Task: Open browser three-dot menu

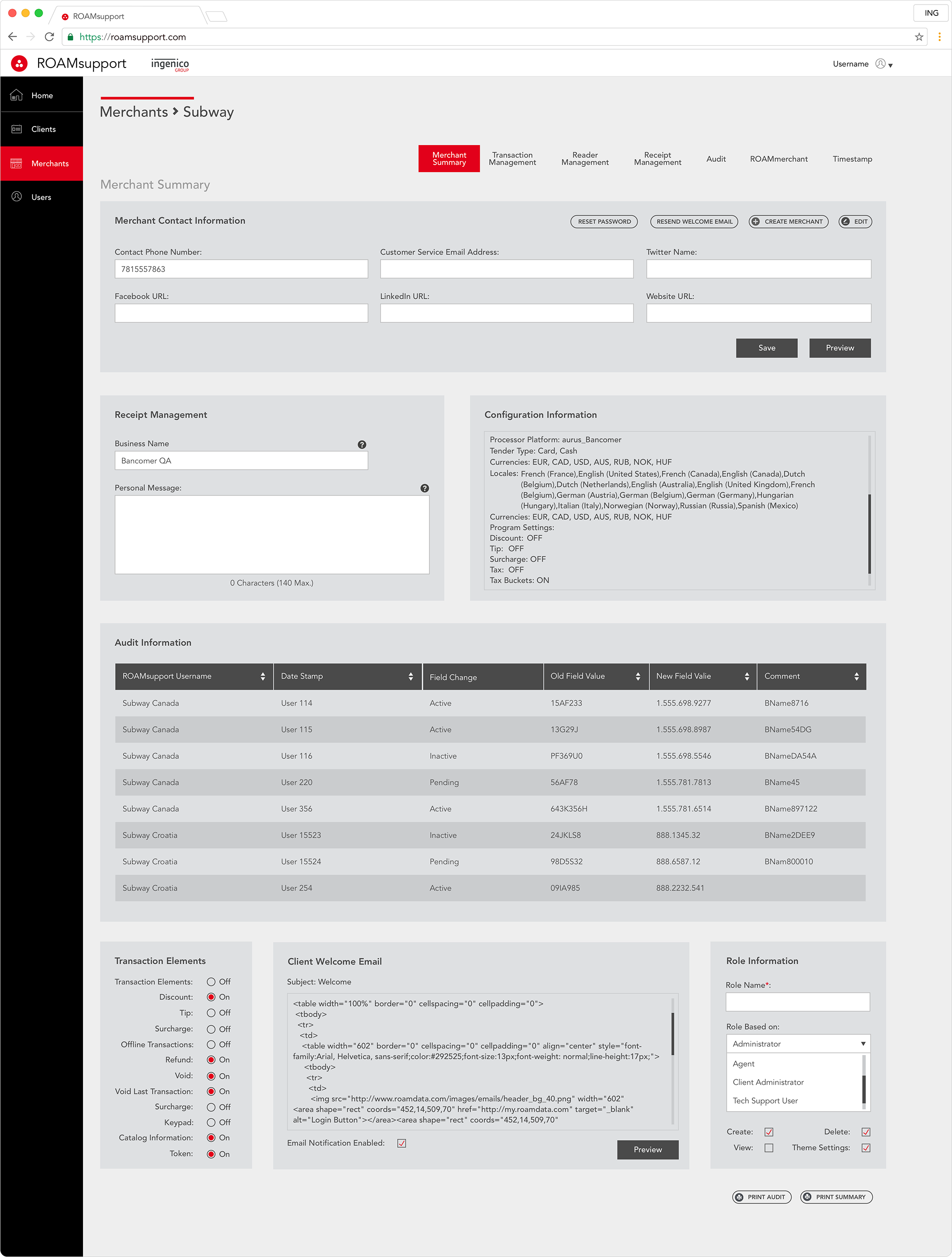Action: 939,37
